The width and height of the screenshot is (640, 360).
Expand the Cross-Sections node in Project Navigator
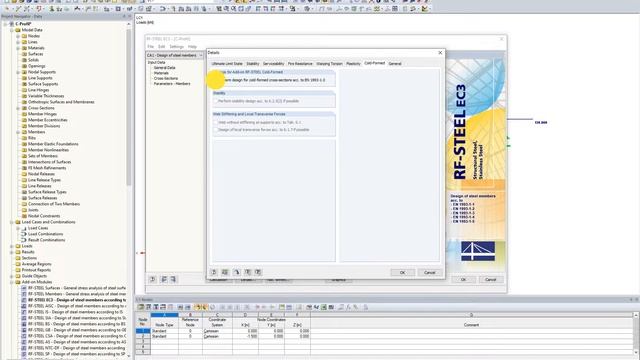click(x=18, y=108)
